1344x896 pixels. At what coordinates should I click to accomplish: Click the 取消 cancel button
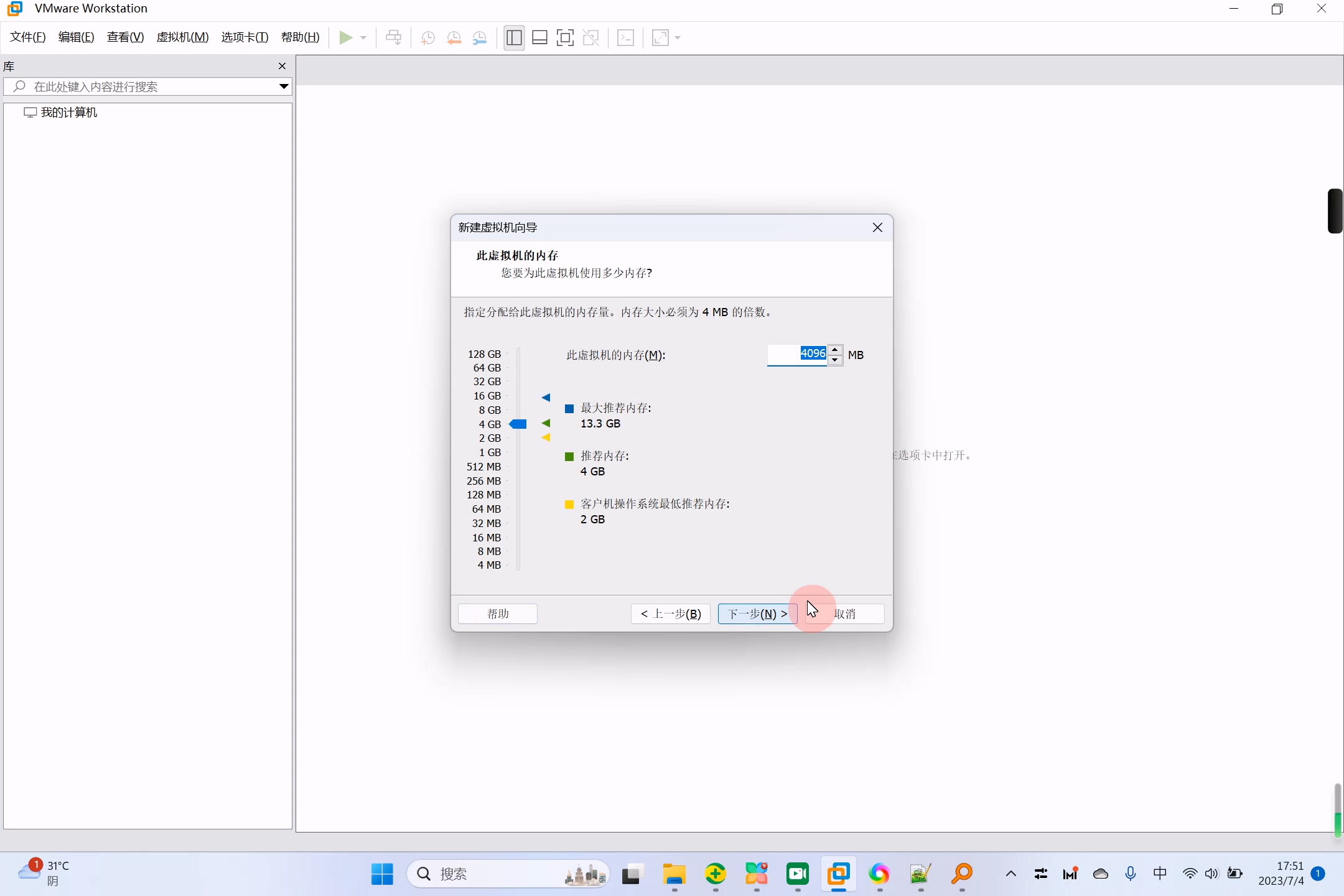844,614
